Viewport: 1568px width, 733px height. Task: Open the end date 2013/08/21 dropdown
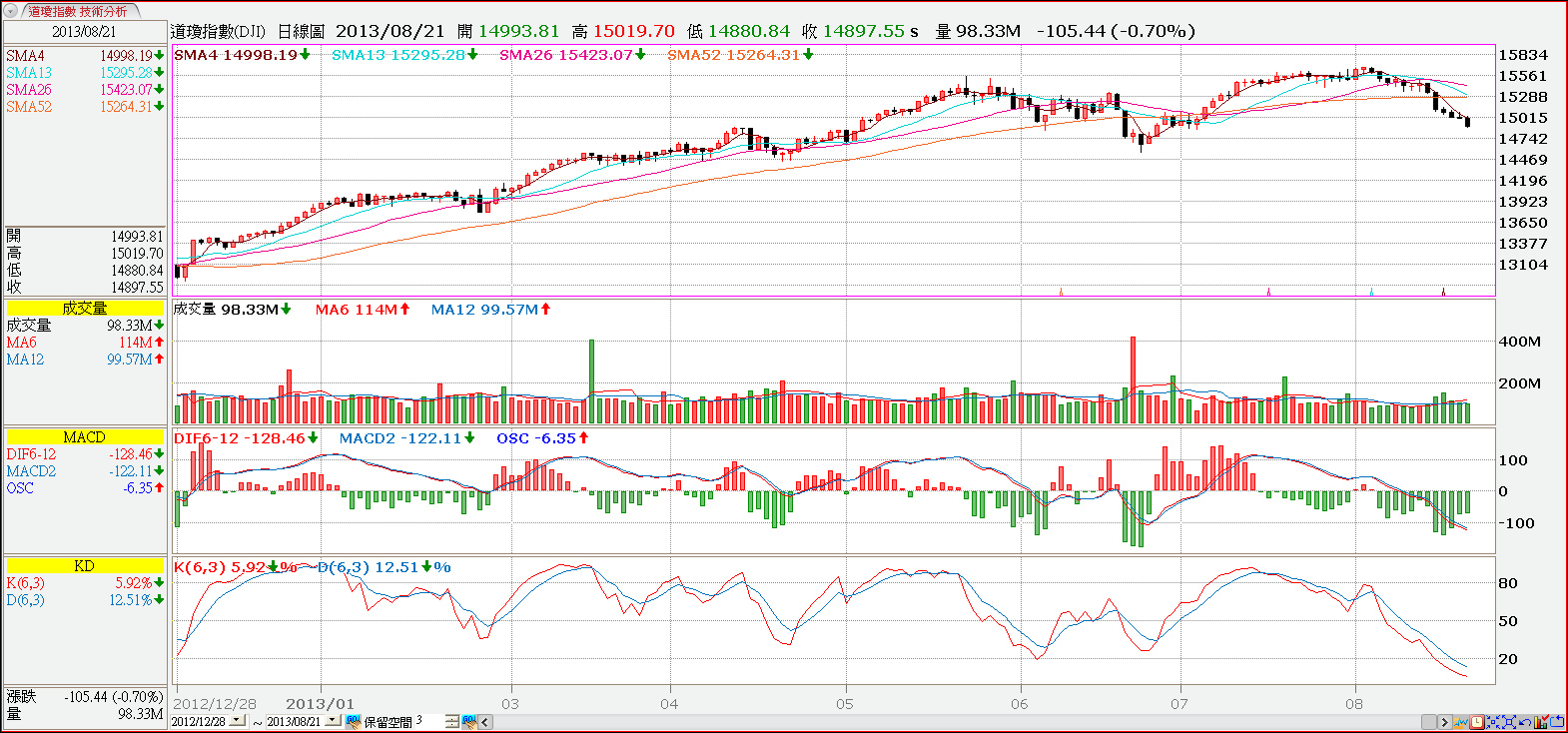pyautogui.click(x=333, y=721)
